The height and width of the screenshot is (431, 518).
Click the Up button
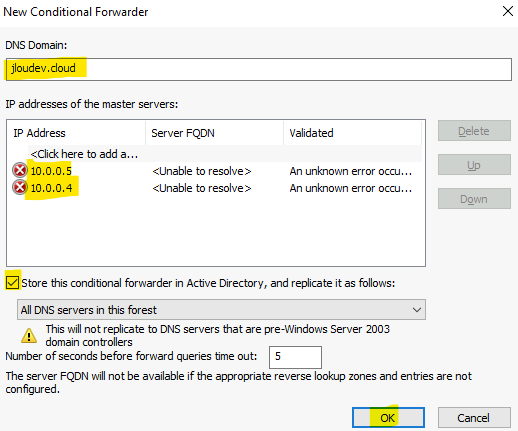coord(474,165)
